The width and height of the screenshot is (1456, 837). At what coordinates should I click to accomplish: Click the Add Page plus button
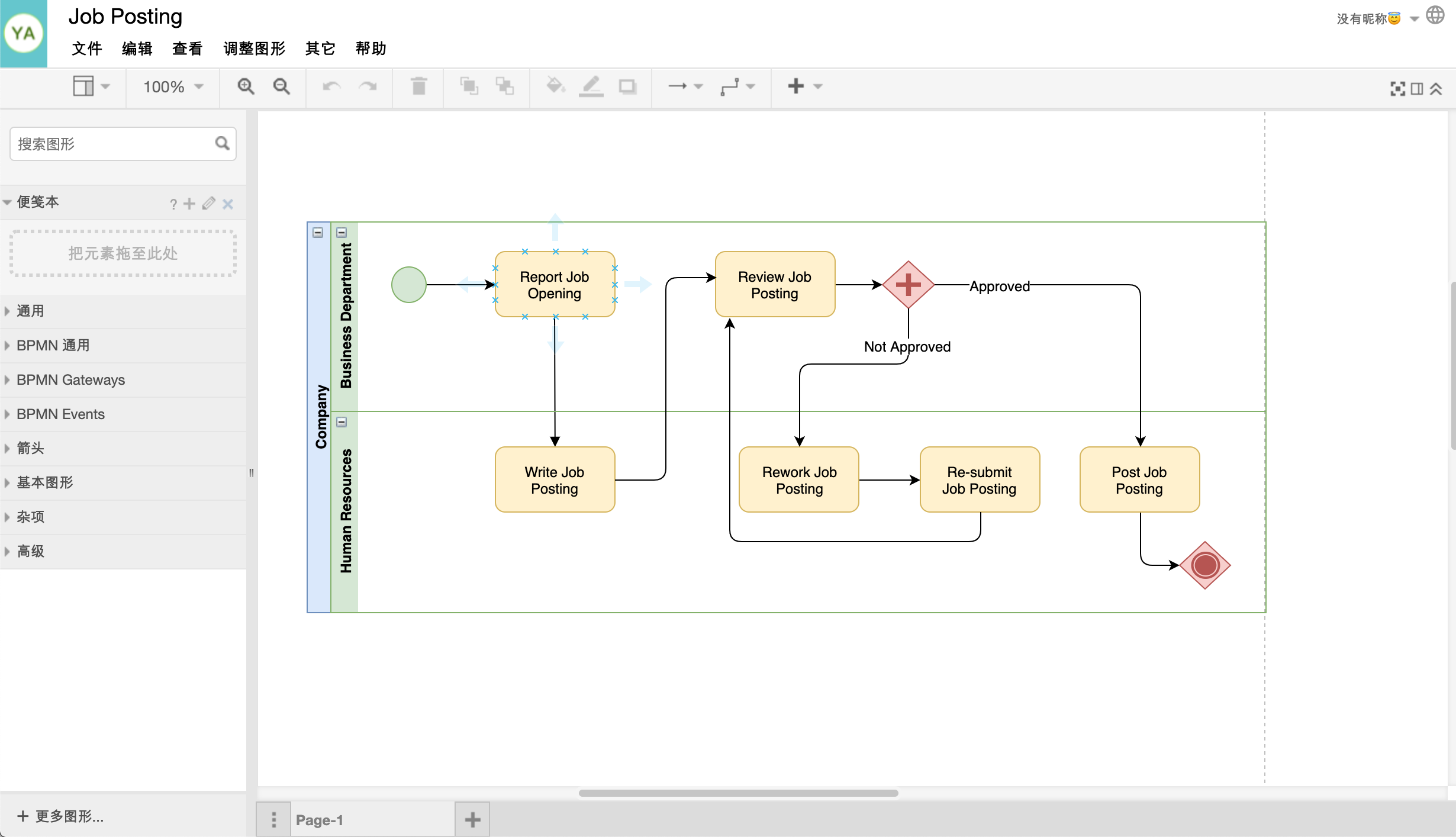(473, 819)
